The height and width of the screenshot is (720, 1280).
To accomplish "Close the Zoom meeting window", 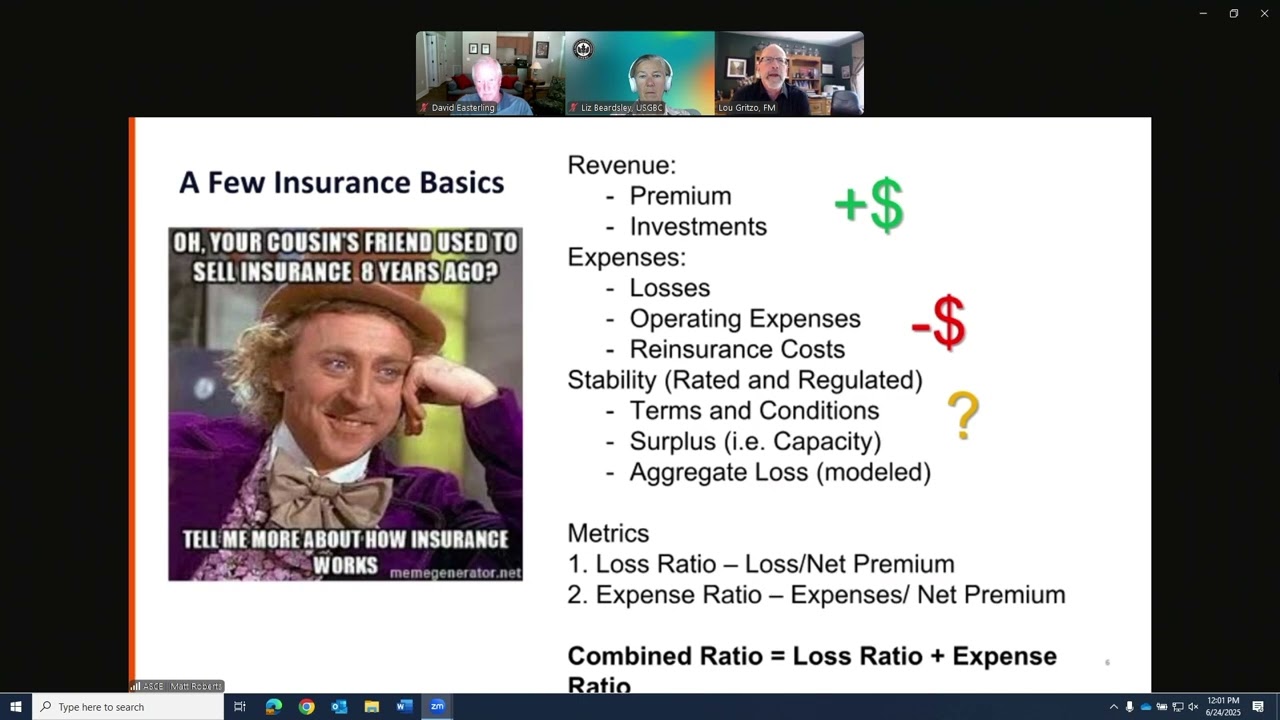I will coord(1264,13).
